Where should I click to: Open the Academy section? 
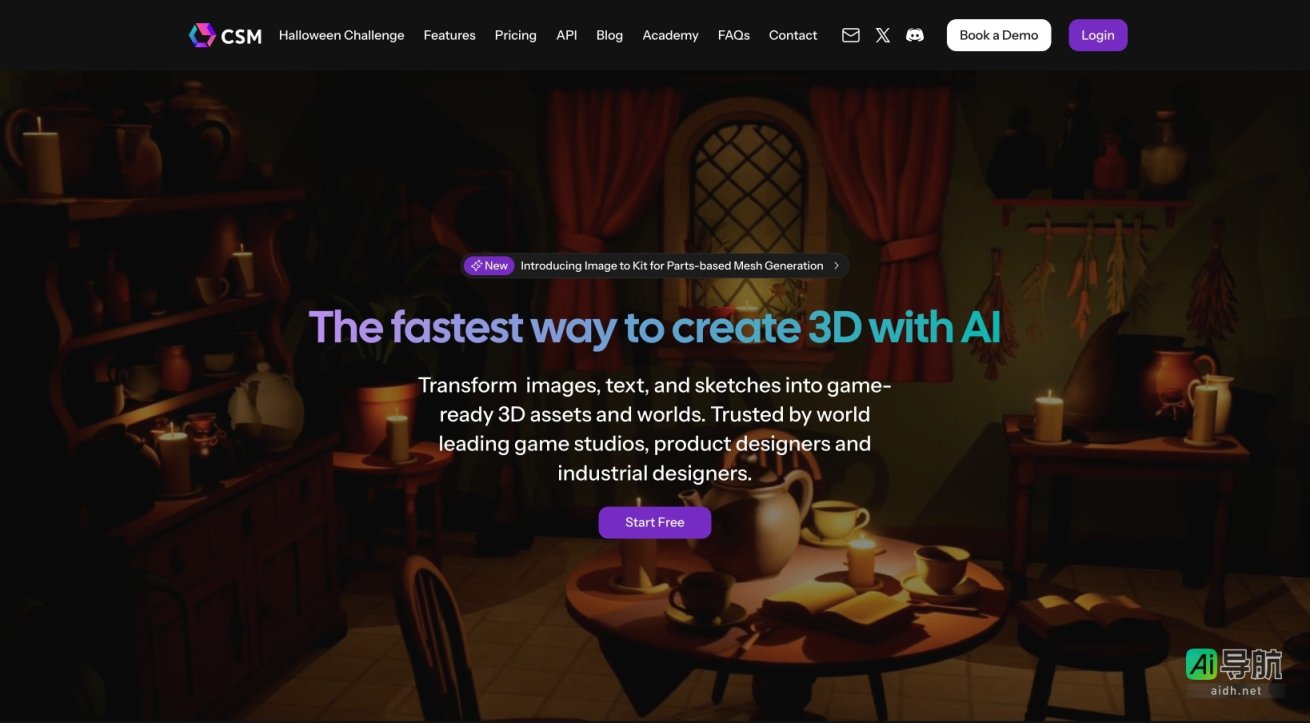(x=670, y=35)
